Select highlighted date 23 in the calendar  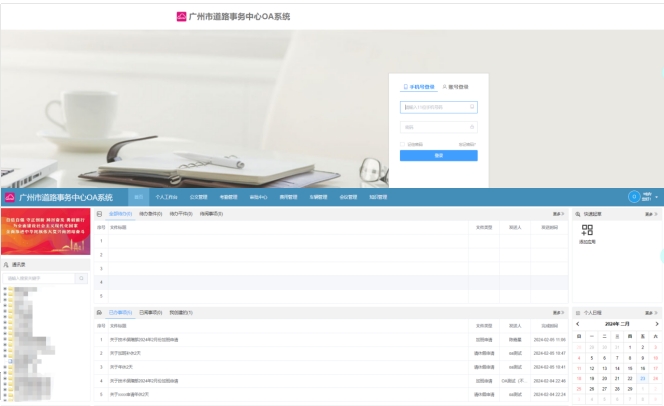[642, 378]
